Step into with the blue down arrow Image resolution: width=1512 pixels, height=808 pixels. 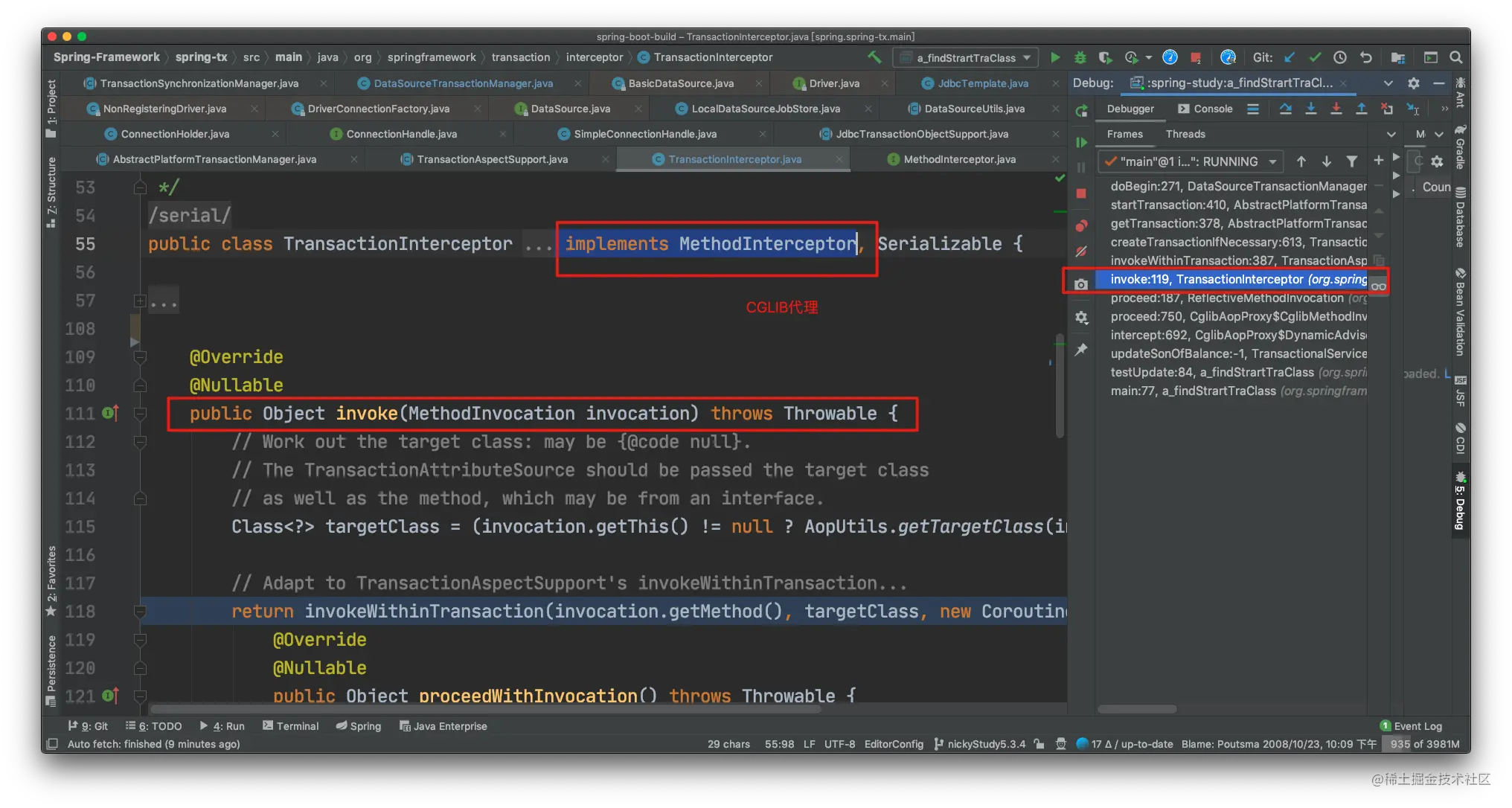coord(1310,109)
